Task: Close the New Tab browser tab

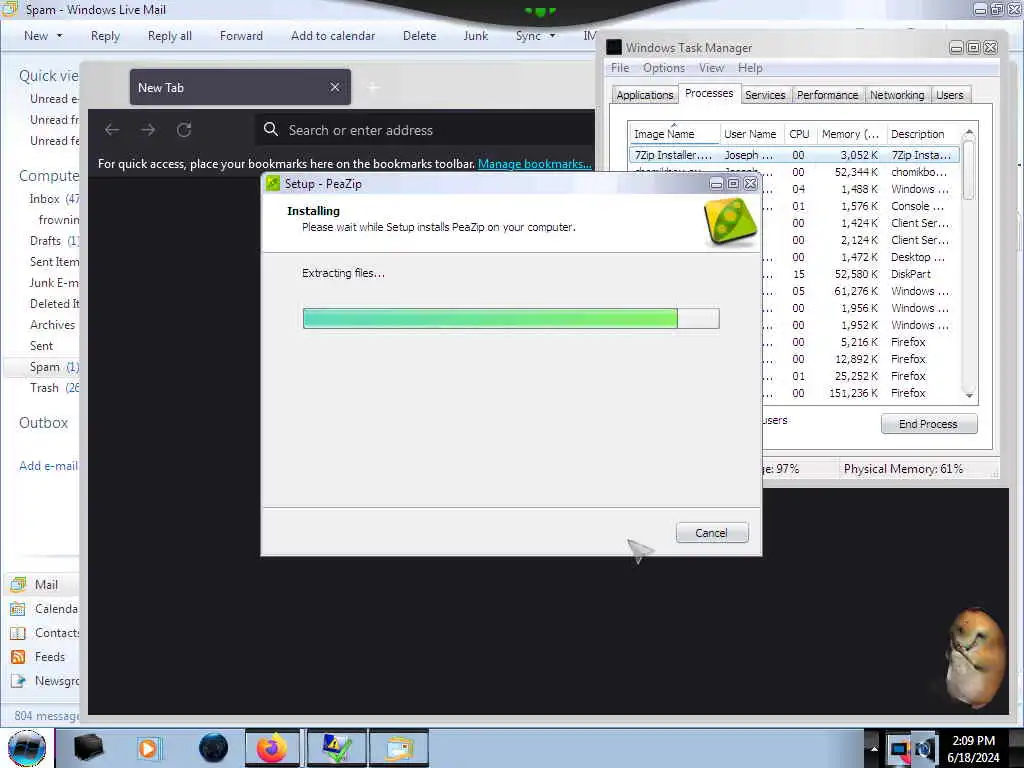Action: [335, 87]
